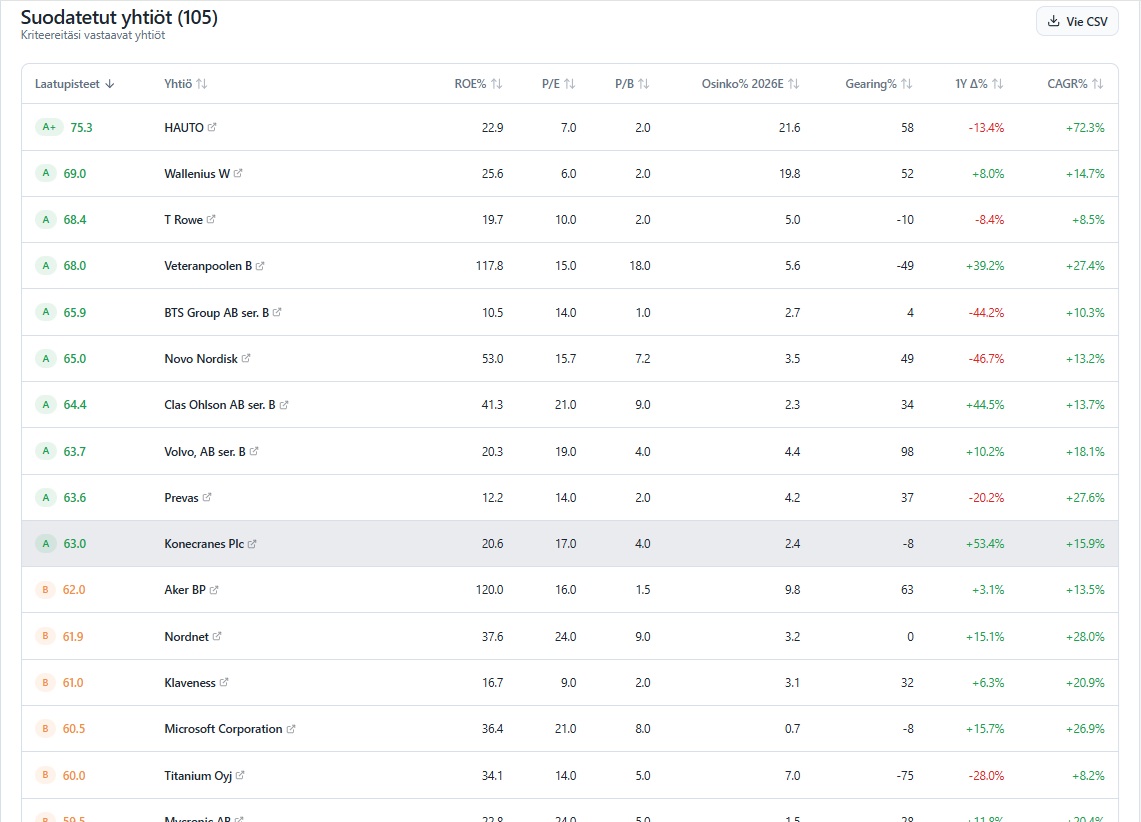
Task: Click external link icon for Novo Nordisk
Action: pos(246,358)
